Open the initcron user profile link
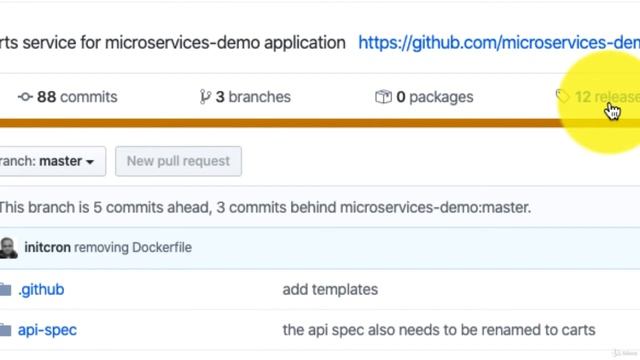This screenshot has width=640, height=360. (47, 247)
